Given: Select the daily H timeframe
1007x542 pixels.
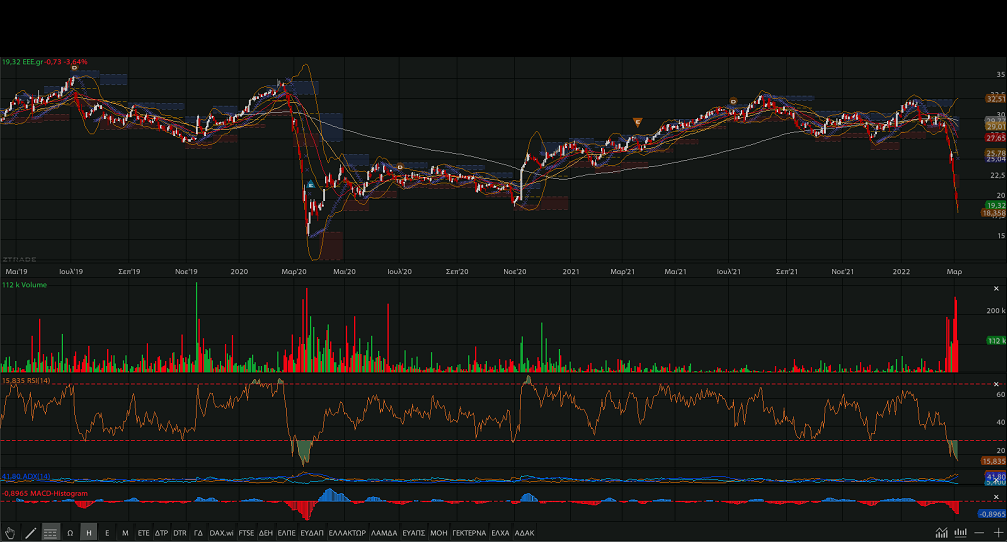Looking at the screenshot, I should pos(89,533).
